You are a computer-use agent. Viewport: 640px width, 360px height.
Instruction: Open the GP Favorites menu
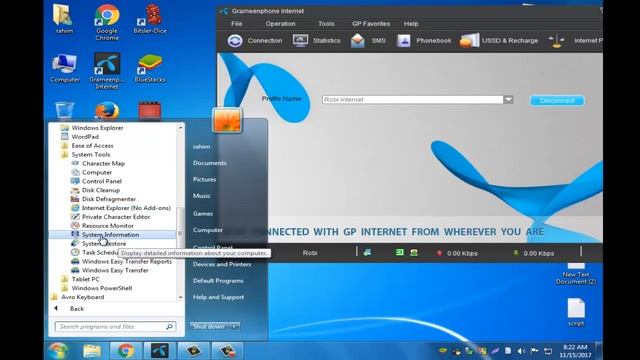click(x=371, y=24)
